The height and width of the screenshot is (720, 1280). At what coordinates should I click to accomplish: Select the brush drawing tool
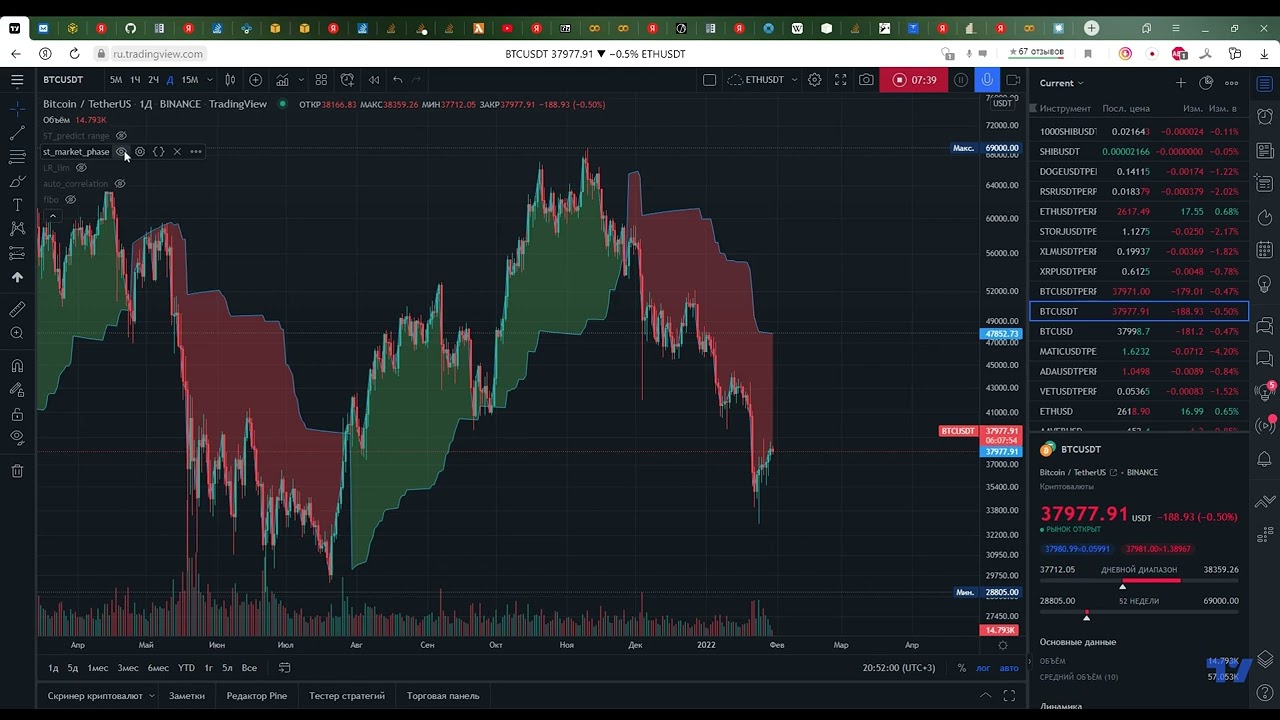coord(17,181)
